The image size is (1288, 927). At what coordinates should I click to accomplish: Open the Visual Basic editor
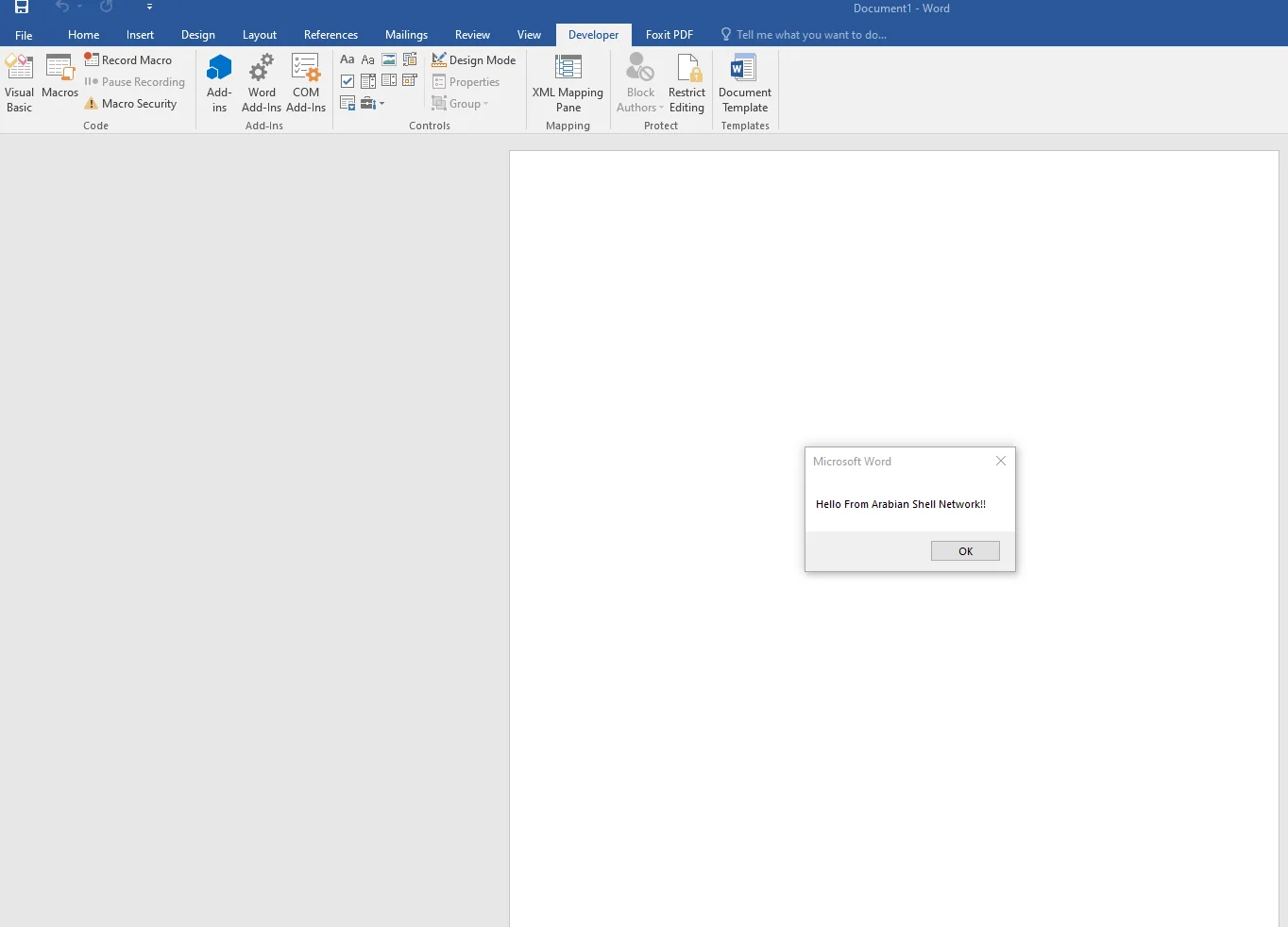point(19,83)
